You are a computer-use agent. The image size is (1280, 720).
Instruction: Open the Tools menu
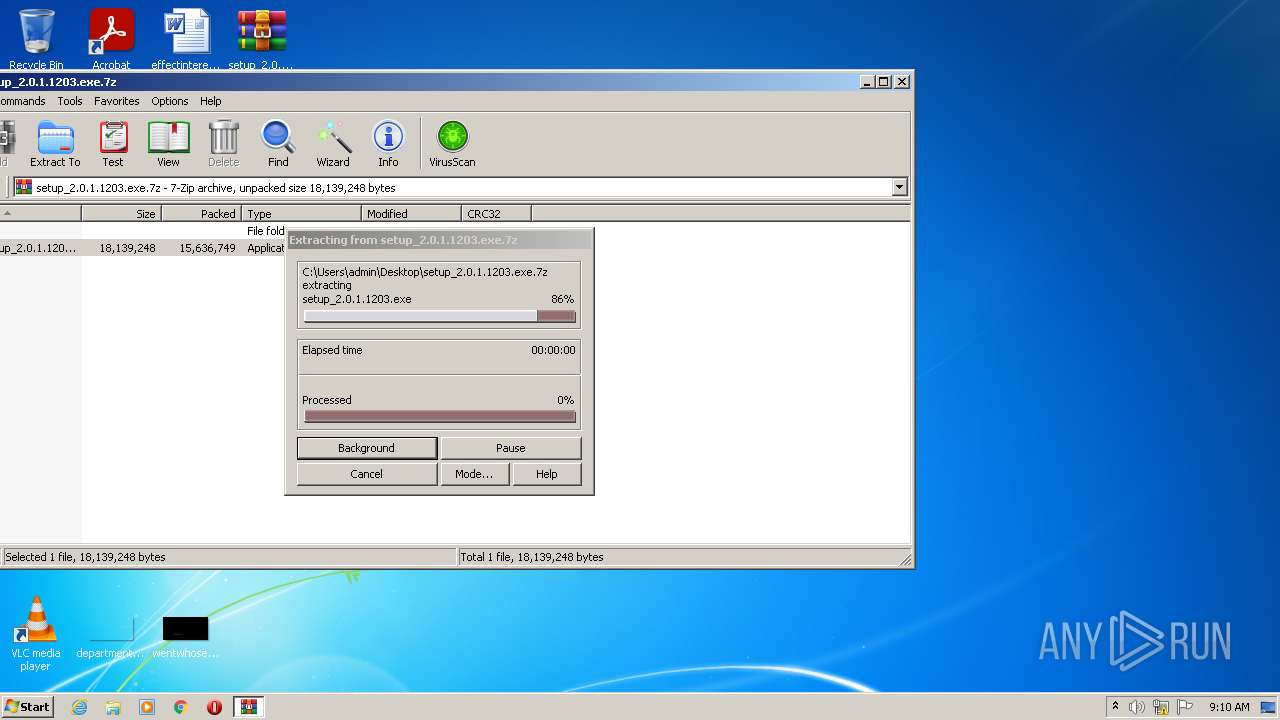(70, 101)
